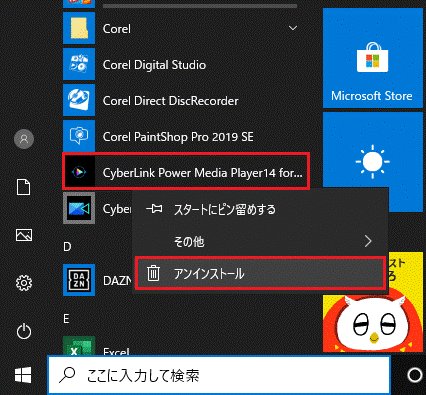
Task: Open the weather sun tile
Action: [x=373, y=162]
